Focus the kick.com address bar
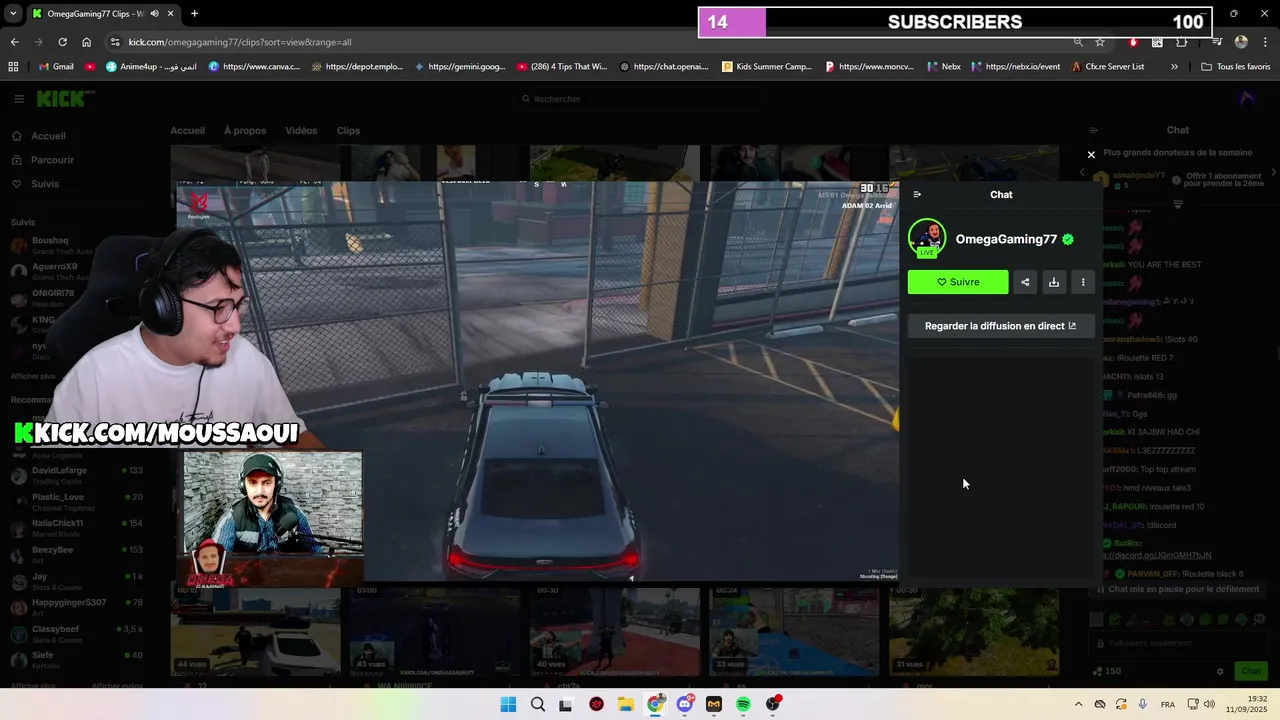Screen dimensions: 1280x720 click(x=590, y=42)
